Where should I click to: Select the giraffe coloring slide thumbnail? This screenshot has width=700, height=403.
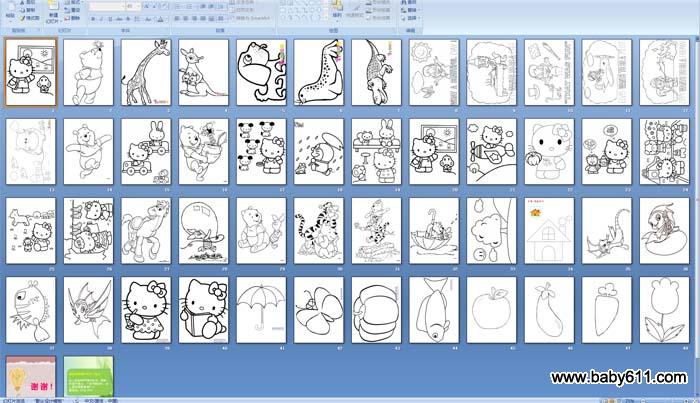pos(146,72)
